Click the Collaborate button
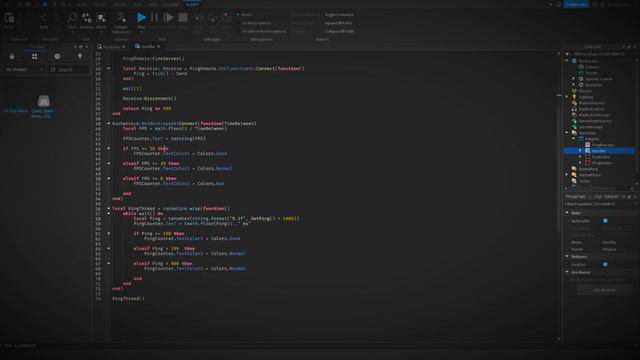Viewport: 640px width, 360px height. [x=576, y=4]
